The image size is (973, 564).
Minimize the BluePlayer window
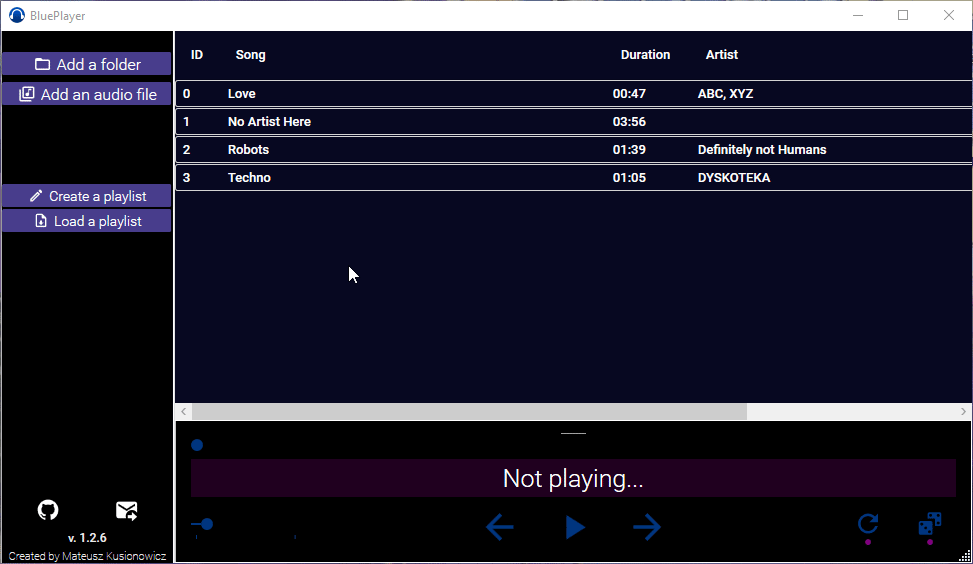pos(858,15)
